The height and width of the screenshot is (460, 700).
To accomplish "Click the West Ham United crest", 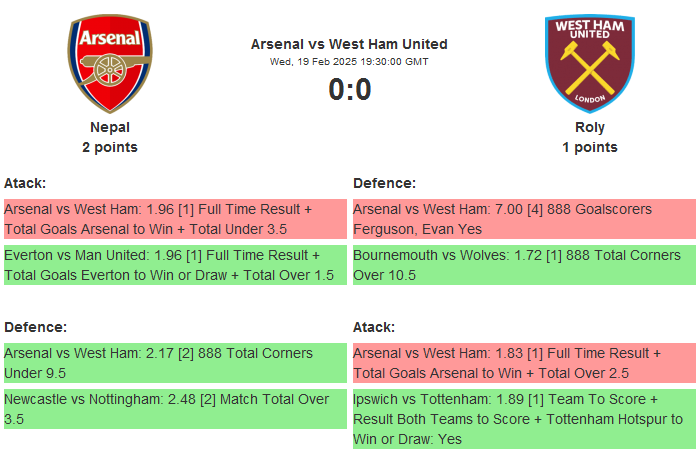I will [x=590, y=63].
